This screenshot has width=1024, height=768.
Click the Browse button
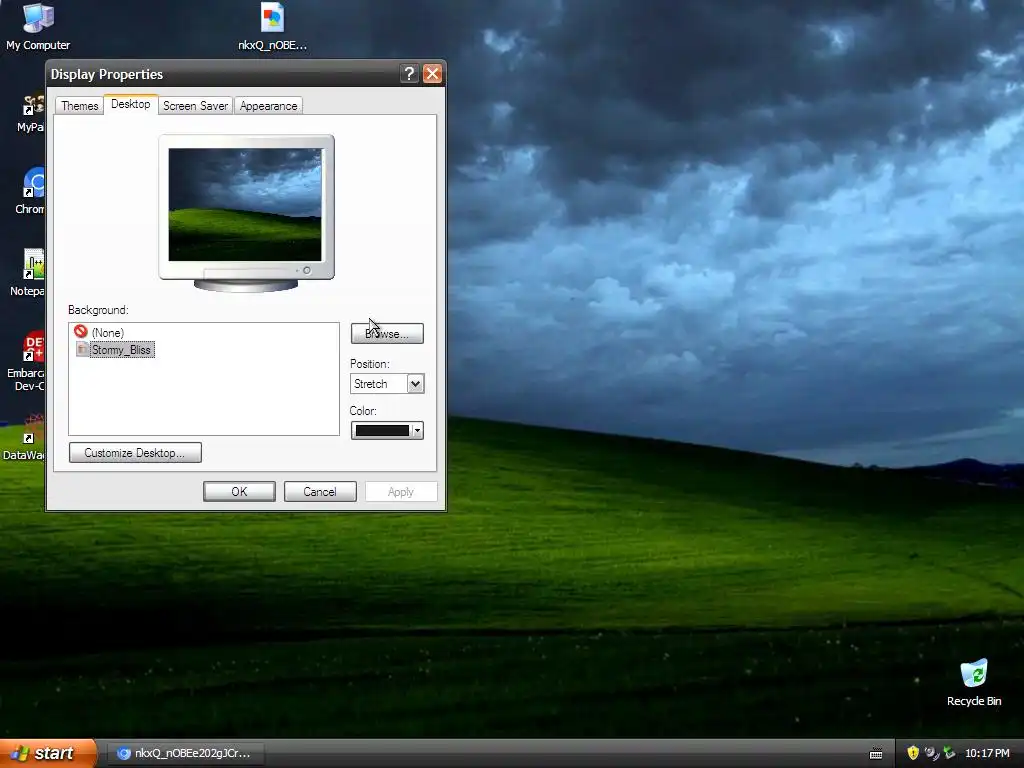pos(387,334)
